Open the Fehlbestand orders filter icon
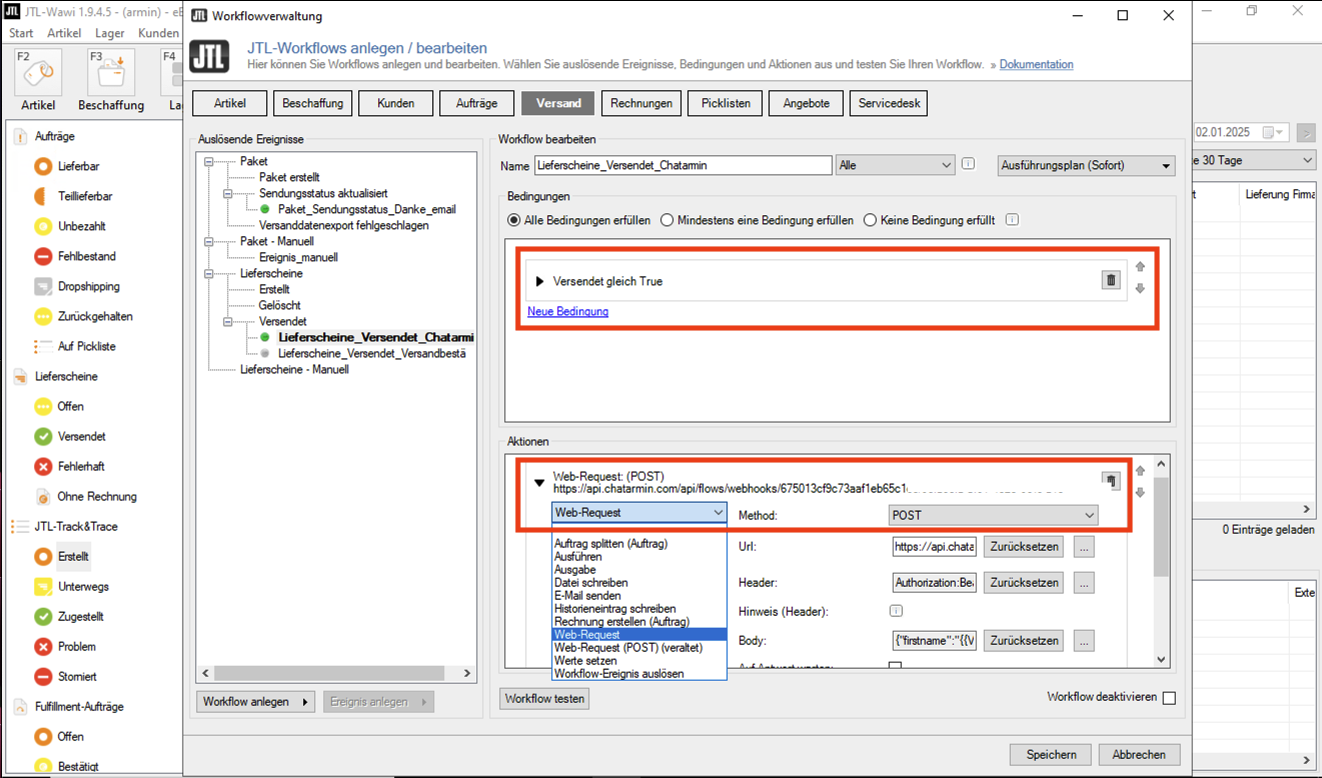Screen dimensions: 1322x778 point(43,256)
